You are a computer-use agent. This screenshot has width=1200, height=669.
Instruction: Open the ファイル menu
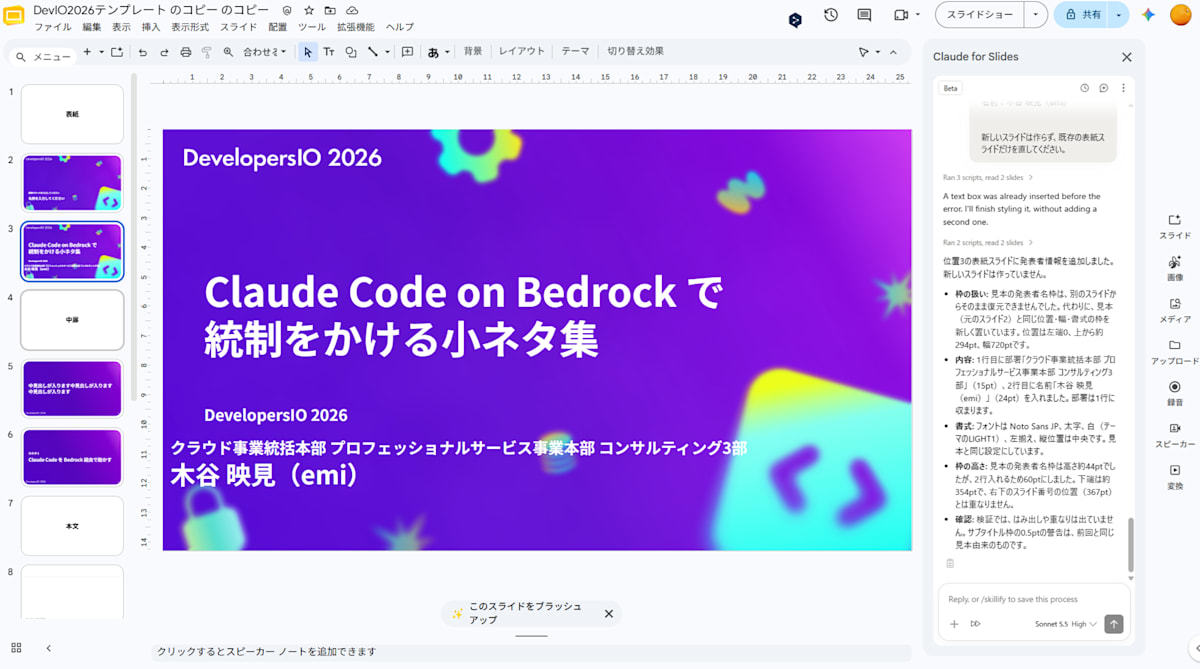pyautogui.click(x=53, y=27)
